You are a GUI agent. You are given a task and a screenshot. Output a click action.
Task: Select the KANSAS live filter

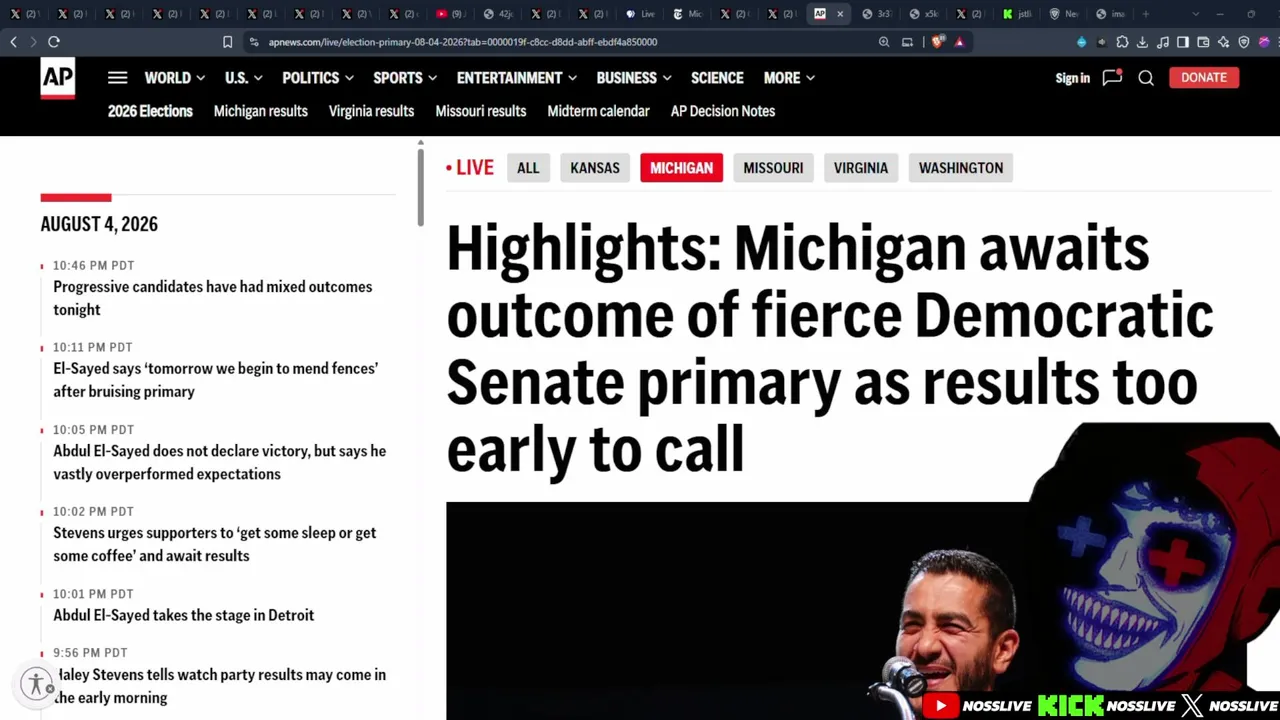tap(595, 168)
